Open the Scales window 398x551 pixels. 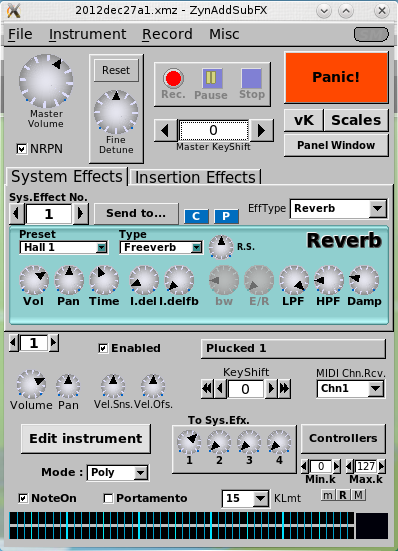tap(356, 120)
